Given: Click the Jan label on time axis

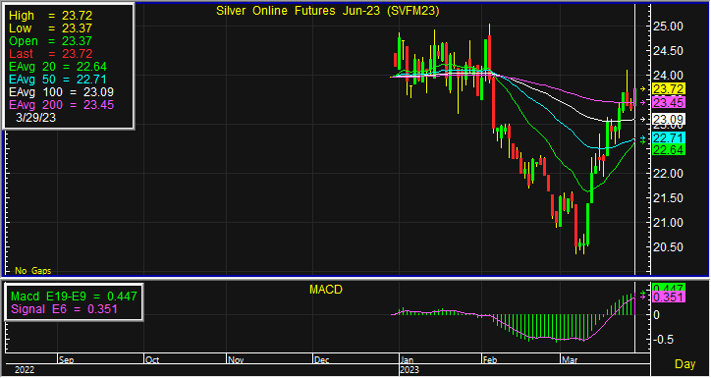Looking at the screenshot, I should pyautogui.click(x=408, y=360).
